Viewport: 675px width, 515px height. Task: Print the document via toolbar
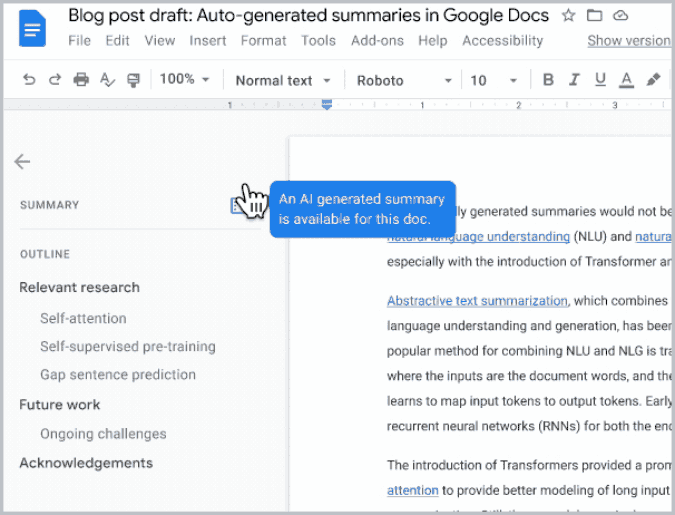coord(81,80)
